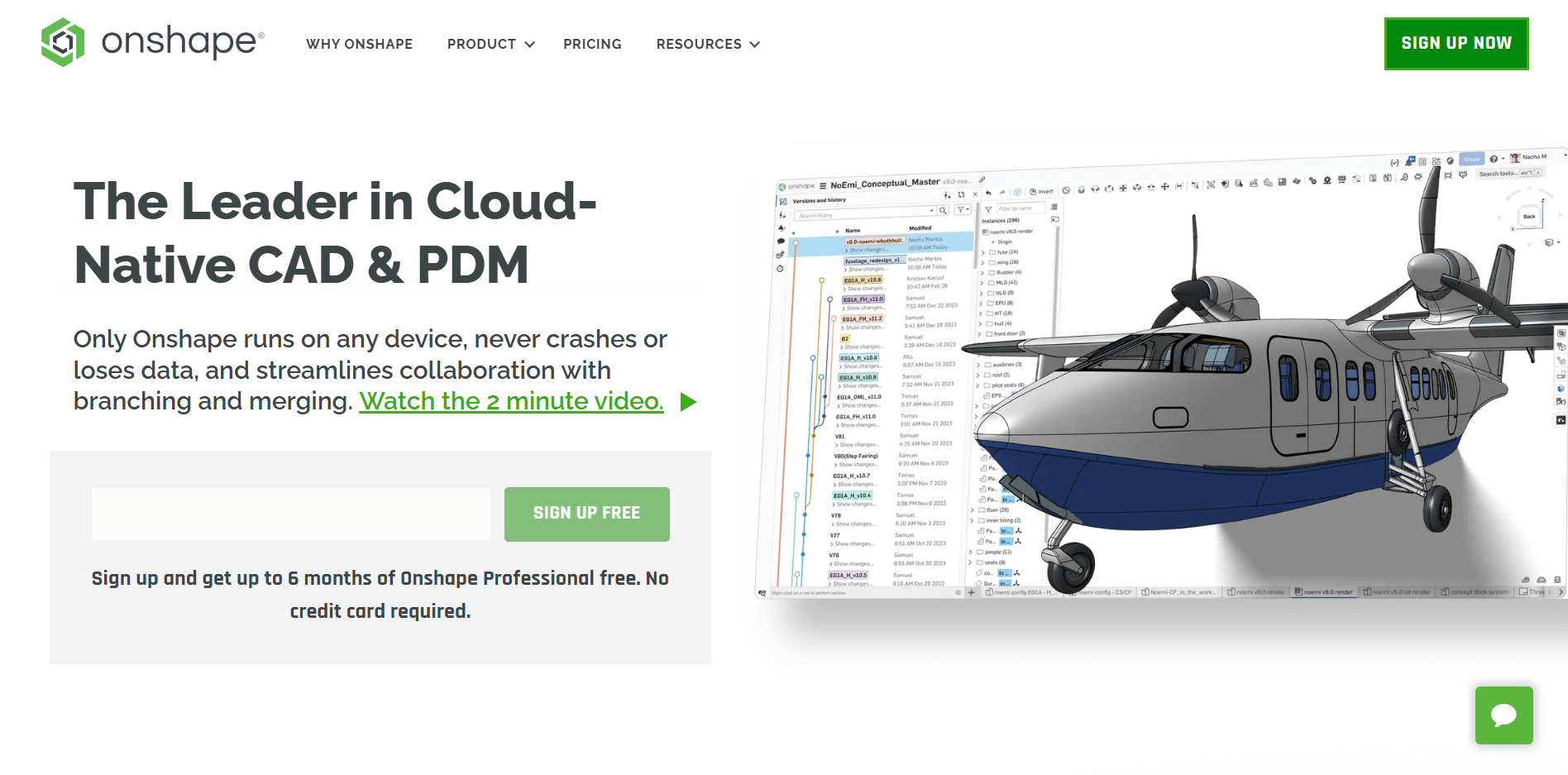Image resolution: width=1568 pixels, height=775 pixels.
Task: Select the EG1A_H_v10.8 version
Action: [x=863, y=280]
